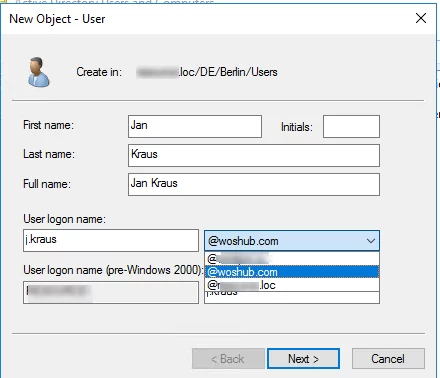This screenshot has width=440, height=378.
Task: Select the first blurred suffix option in the list
Action: (292, 259)
